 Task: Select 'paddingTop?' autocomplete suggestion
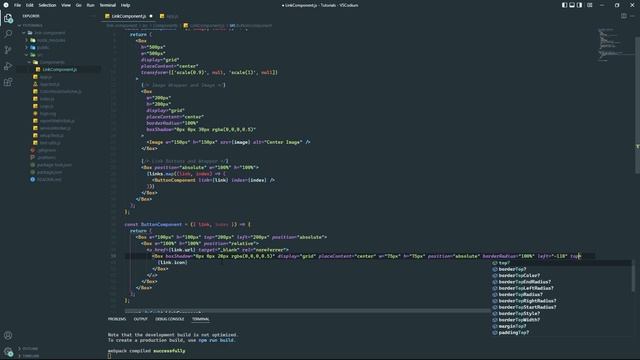562,333
